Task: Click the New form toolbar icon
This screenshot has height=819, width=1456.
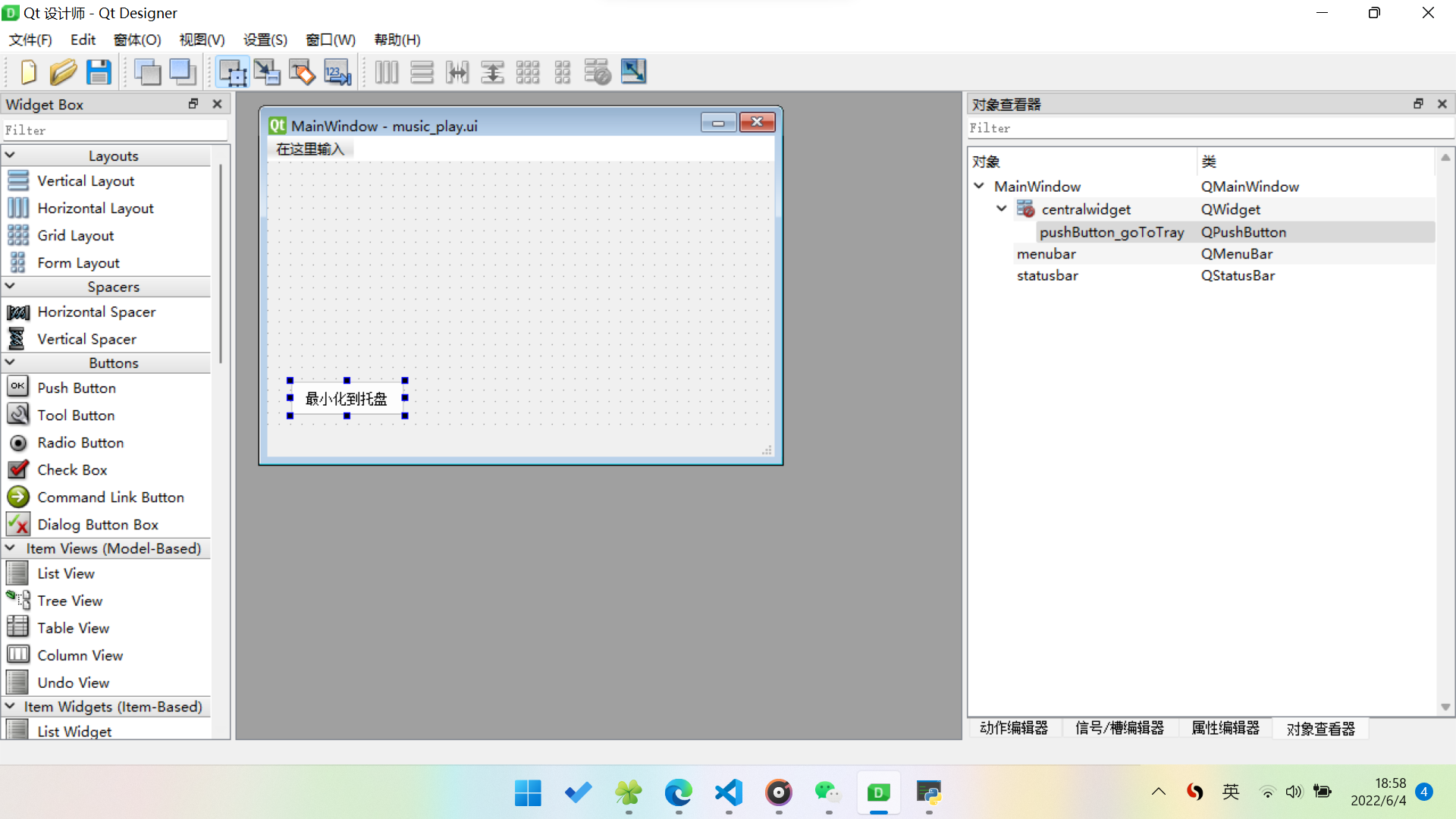Action: pos(28,72)
